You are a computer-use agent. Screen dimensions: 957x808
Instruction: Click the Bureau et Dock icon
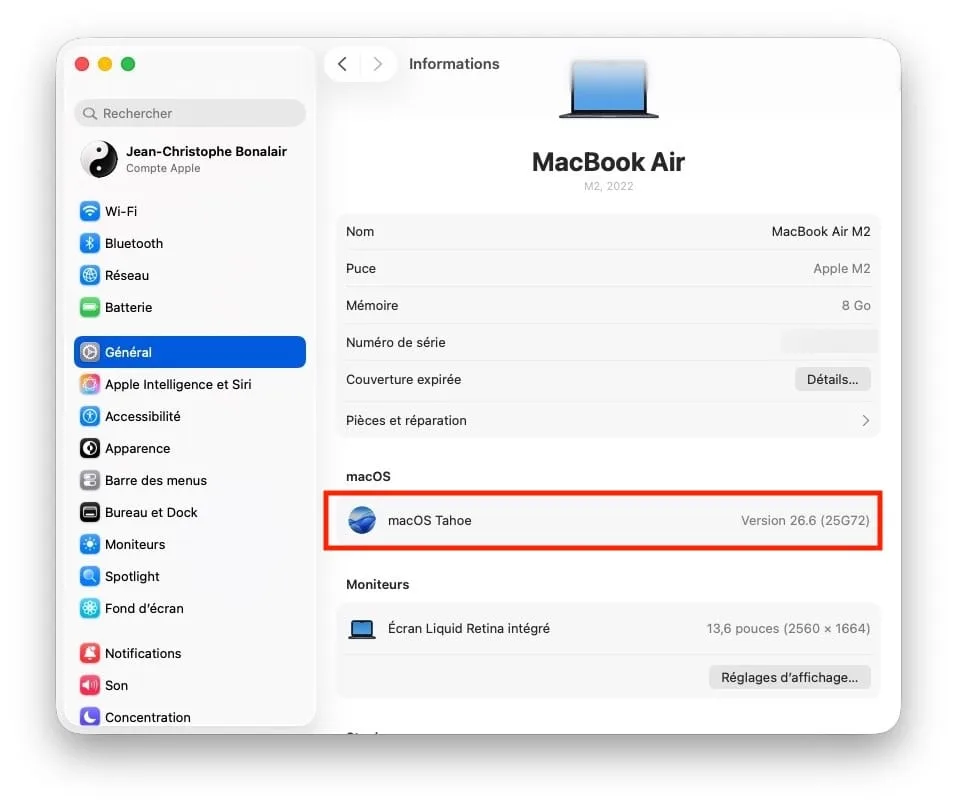coord(90,512)
